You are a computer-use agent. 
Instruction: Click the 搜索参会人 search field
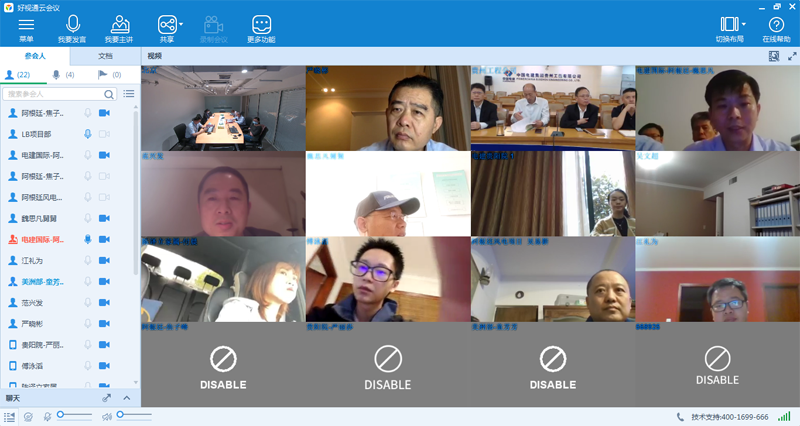coord(58,93)
